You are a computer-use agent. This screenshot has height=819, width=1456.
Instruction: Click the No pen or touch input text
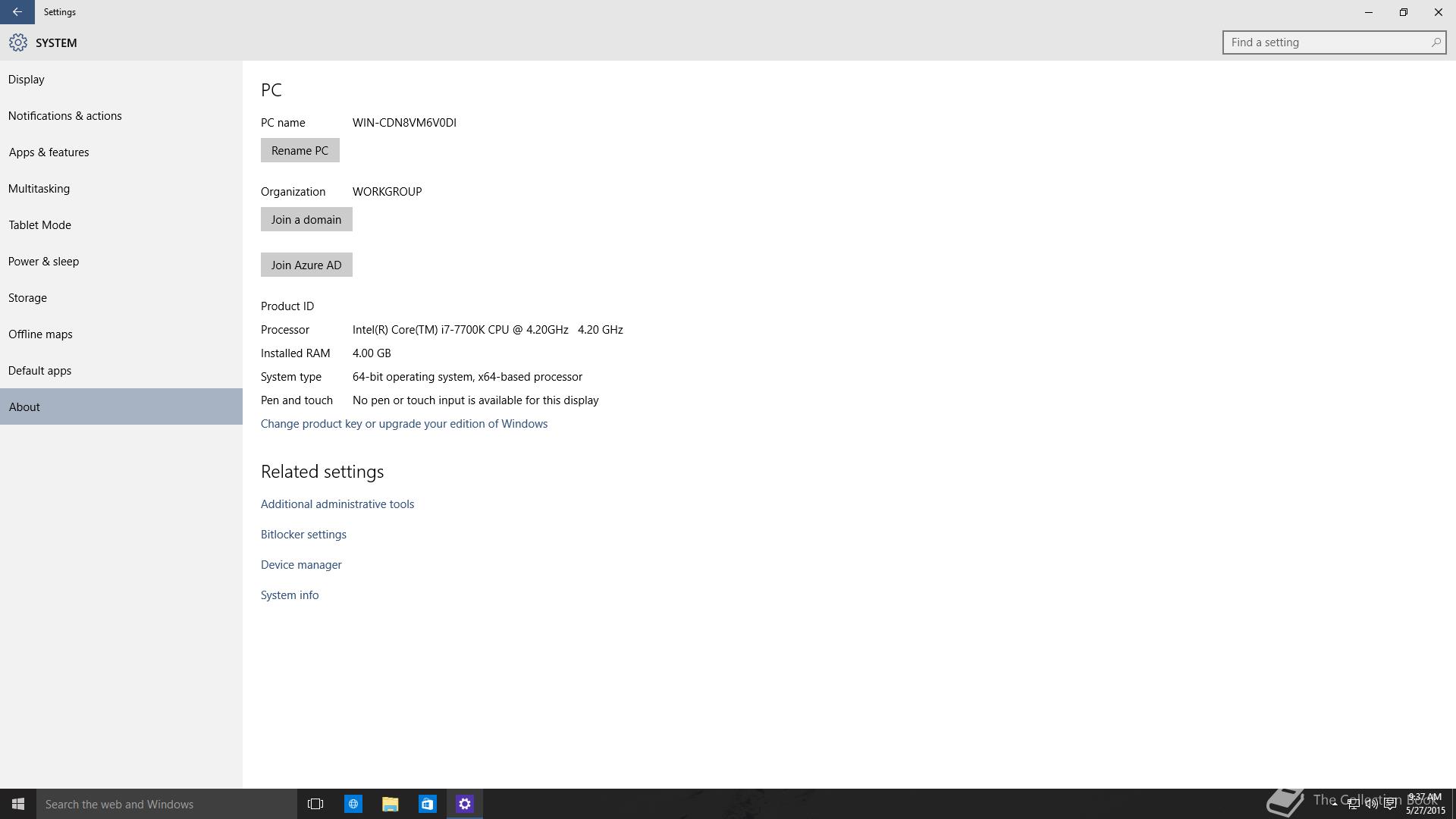coord(475,400)
